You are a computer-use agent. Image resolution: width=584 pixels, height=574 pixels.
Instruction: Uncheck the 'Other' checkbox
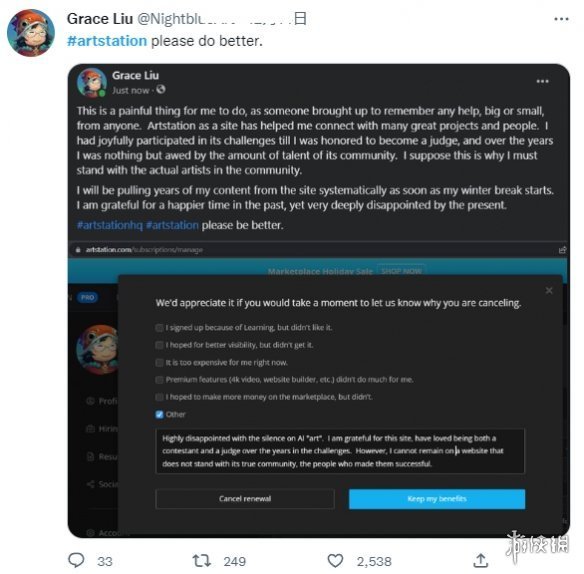click(159, 414)
